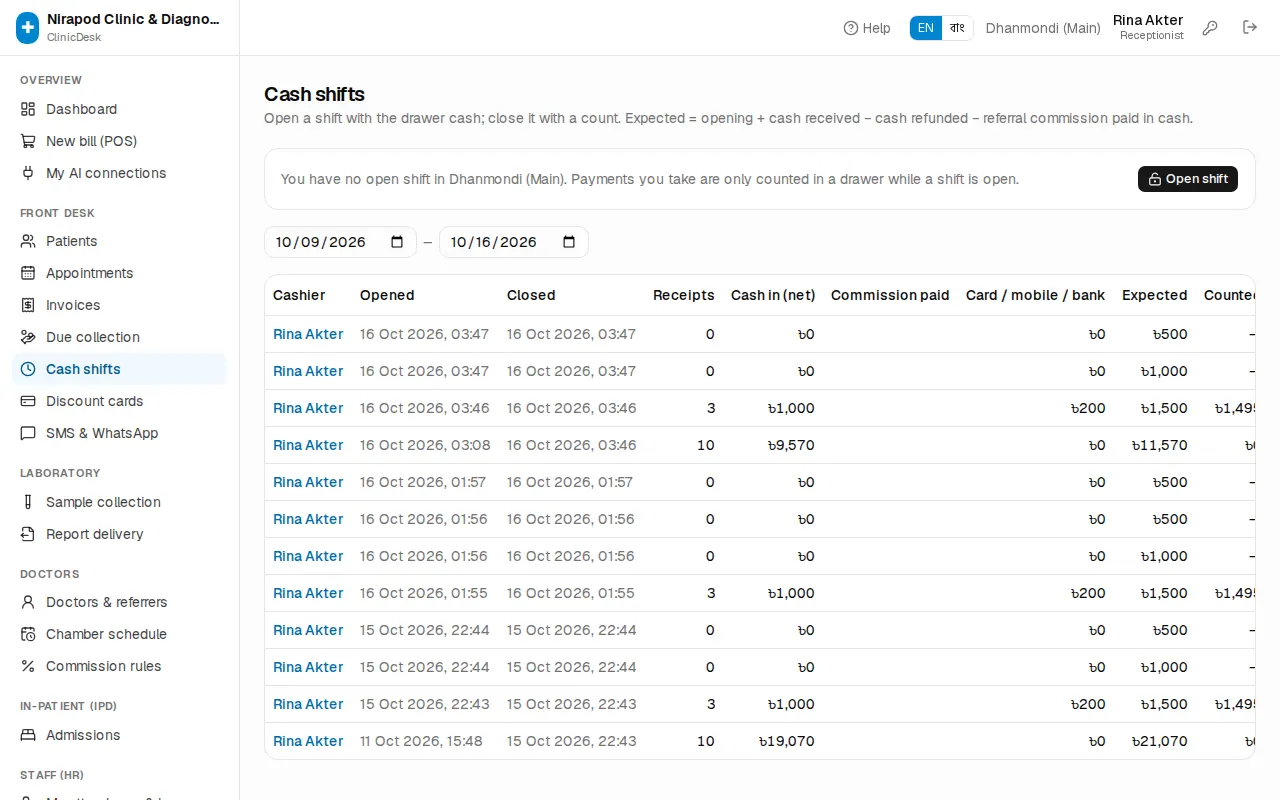Image resolution: width=1280 pixels, height=800 pixels.
Task: Open Admissions in the sidebar
Action: tap(120, 735)
